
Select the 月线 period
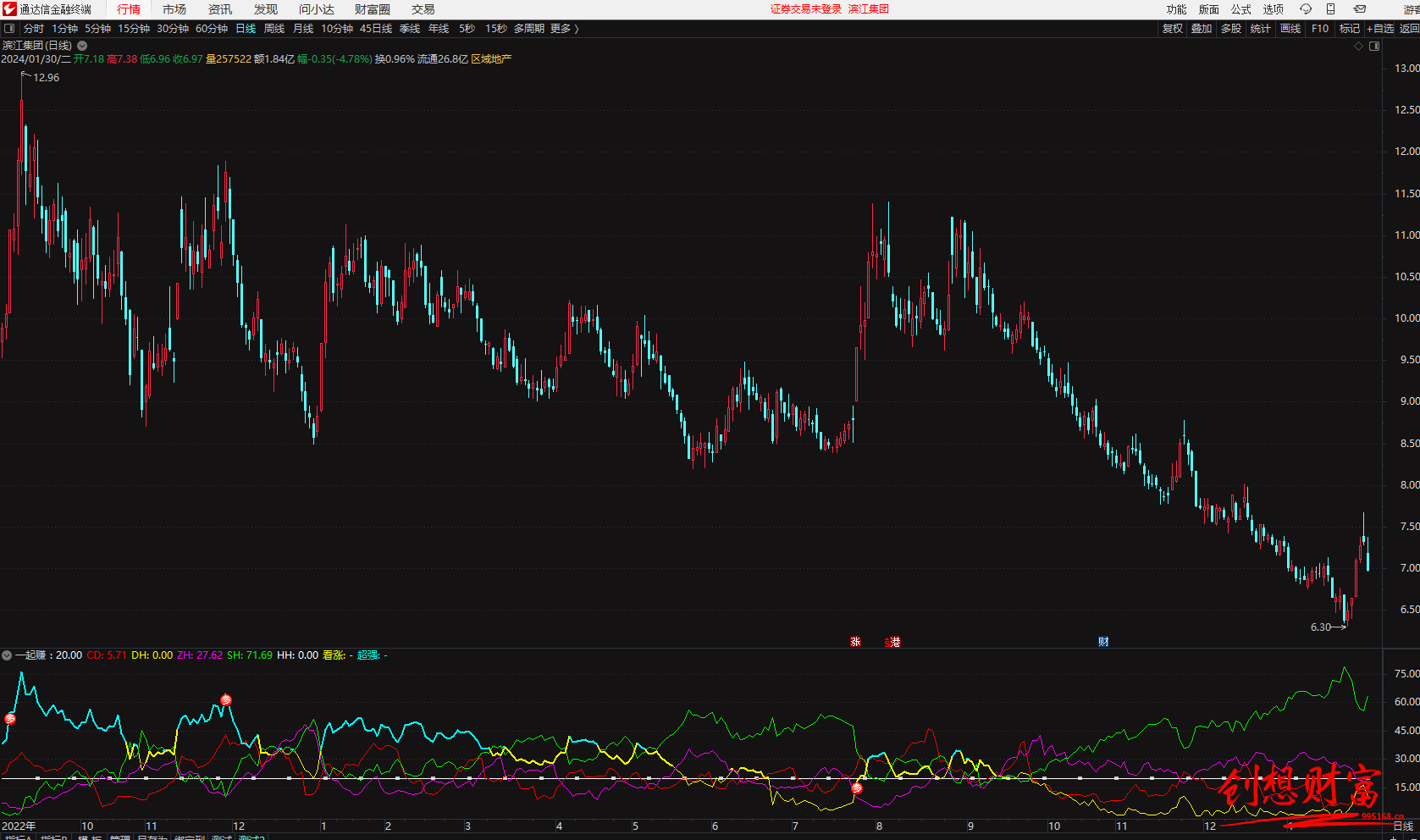point(303,29)
